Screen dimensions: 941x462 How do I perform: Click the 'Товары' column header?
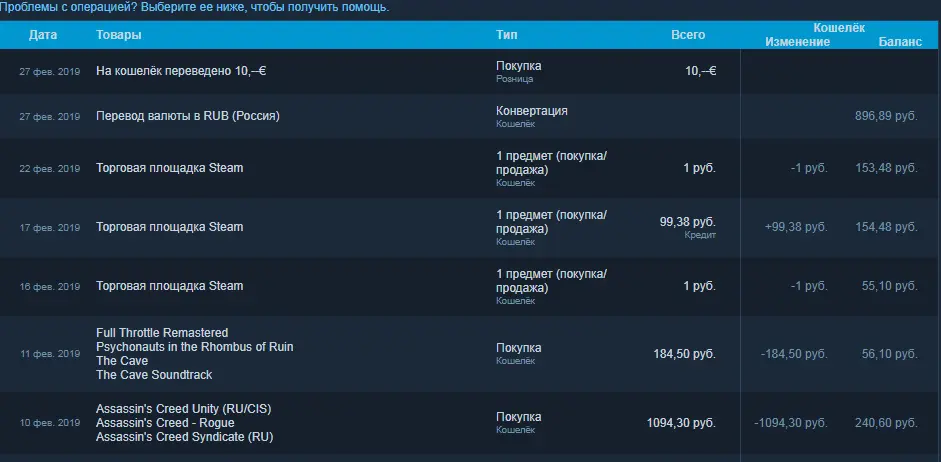coord(119,35)
